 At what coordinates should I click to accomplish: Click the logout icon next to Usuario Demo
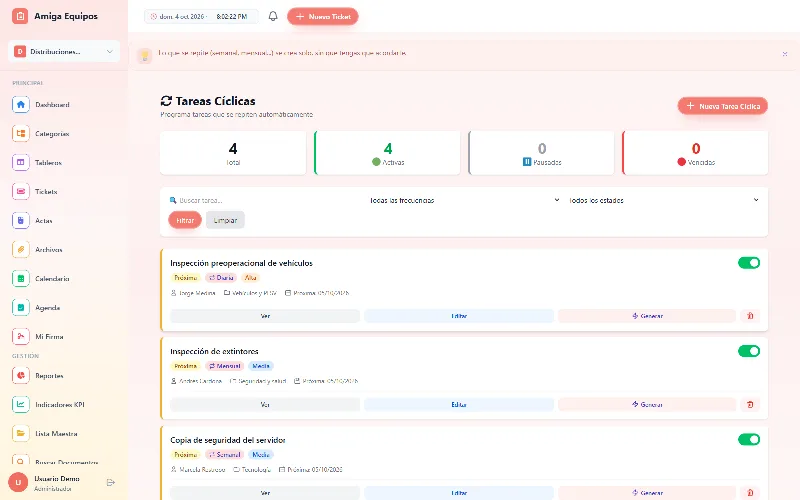click(x=111, y=483)
